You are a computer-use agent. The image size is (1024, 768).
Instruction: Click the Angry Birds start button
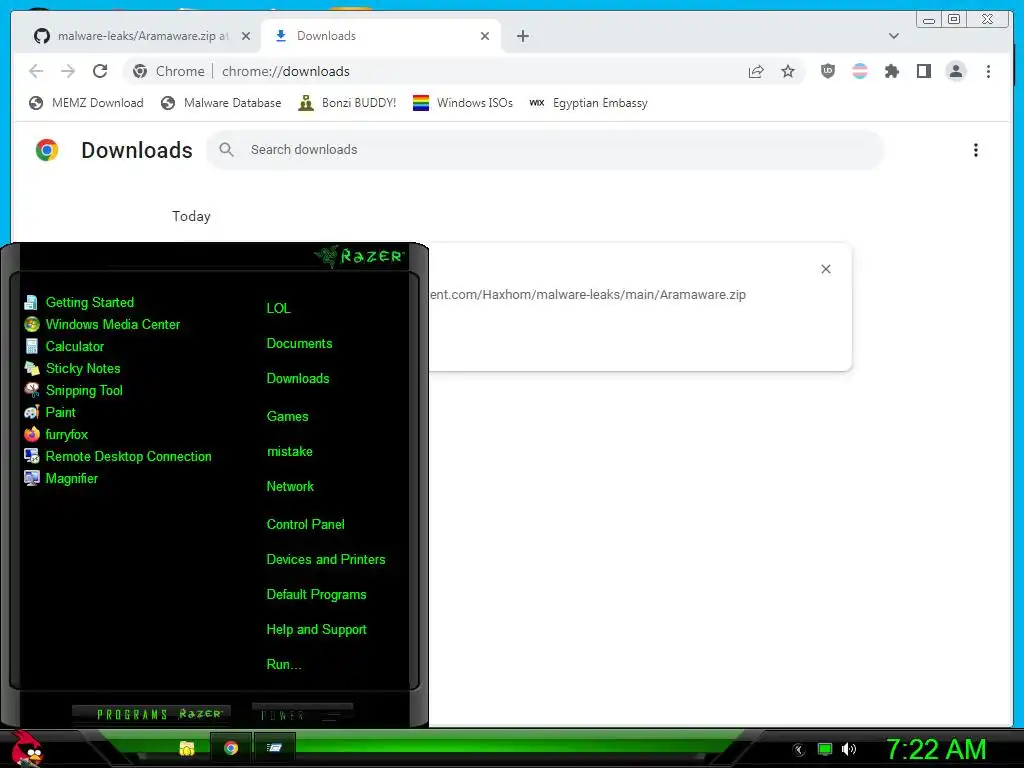tap(27, 748)
